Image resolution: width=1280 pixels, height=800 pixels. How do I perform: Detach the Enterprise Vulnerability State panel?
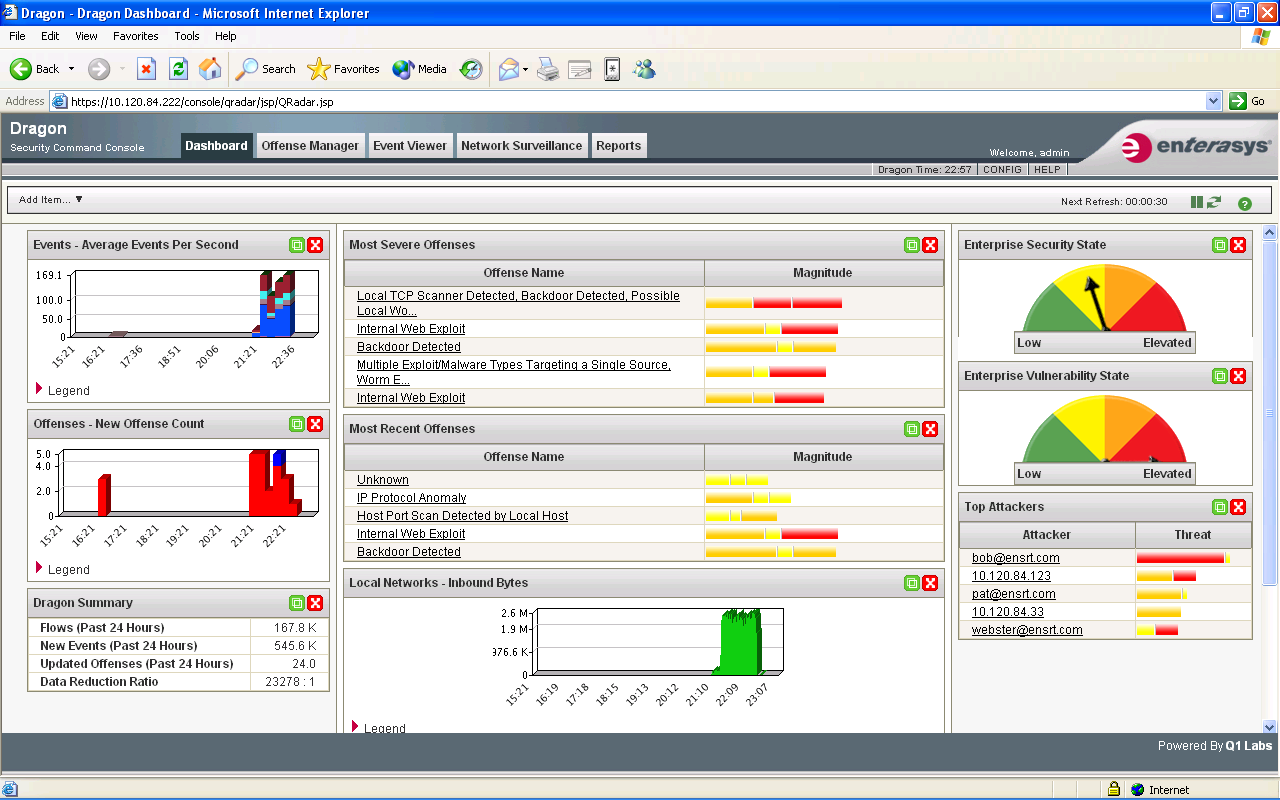[1220, 376]
